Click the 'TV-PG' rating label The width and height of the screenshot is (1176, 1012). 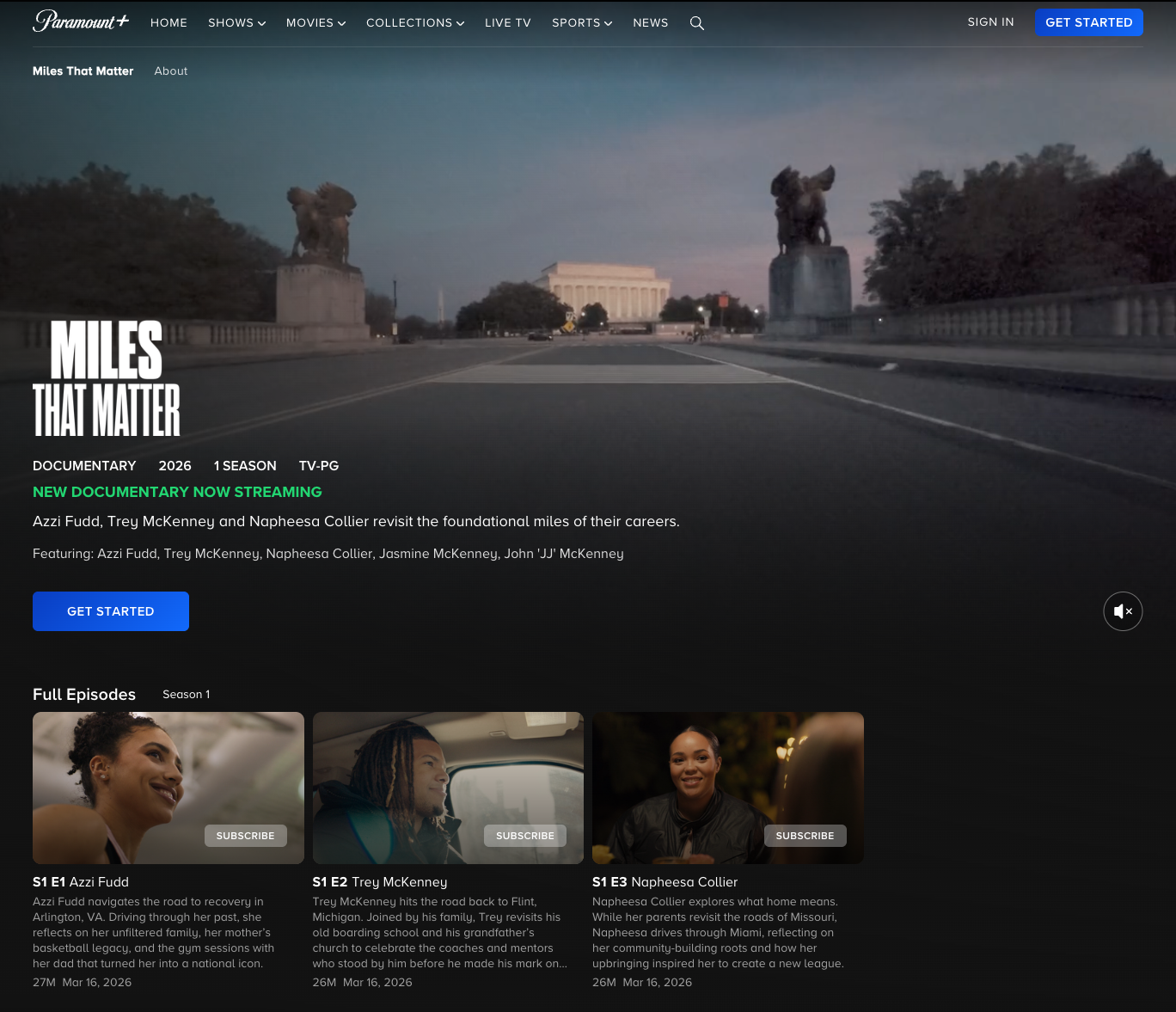tap(319, 466)
